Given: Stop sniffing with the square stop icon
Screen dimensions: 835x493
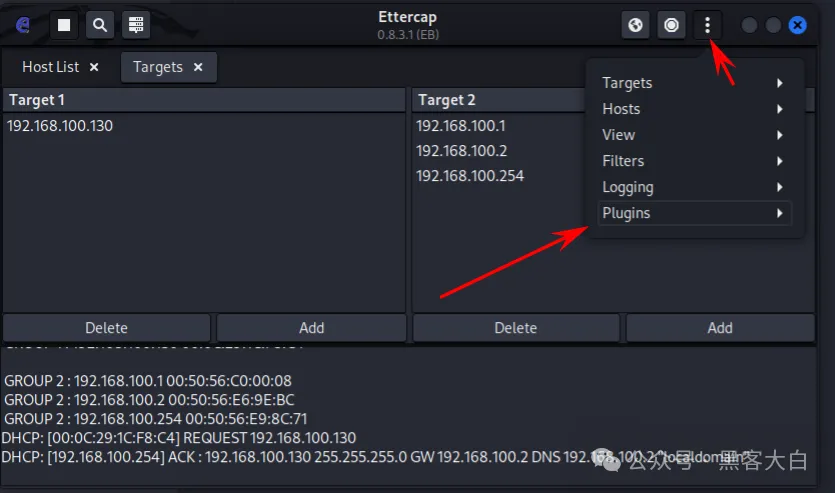Looking at the screenshot, I should [64, 25].
